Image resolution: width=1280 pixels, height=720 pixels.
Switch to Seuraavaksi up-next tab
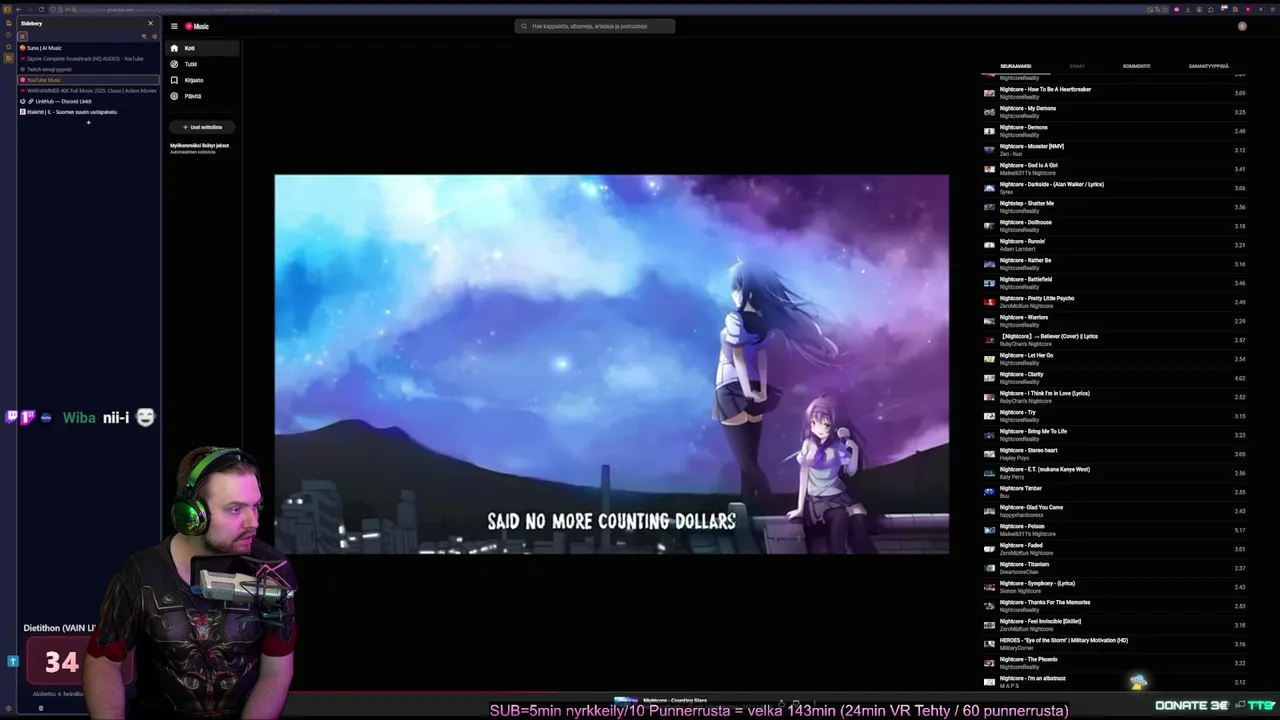[x=1015, y=66]
